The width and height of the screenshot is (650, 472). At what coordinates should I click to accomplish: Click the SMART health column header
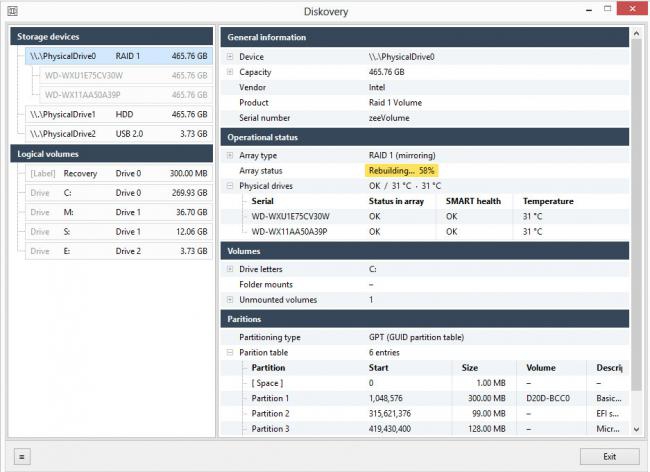[473, 201]
